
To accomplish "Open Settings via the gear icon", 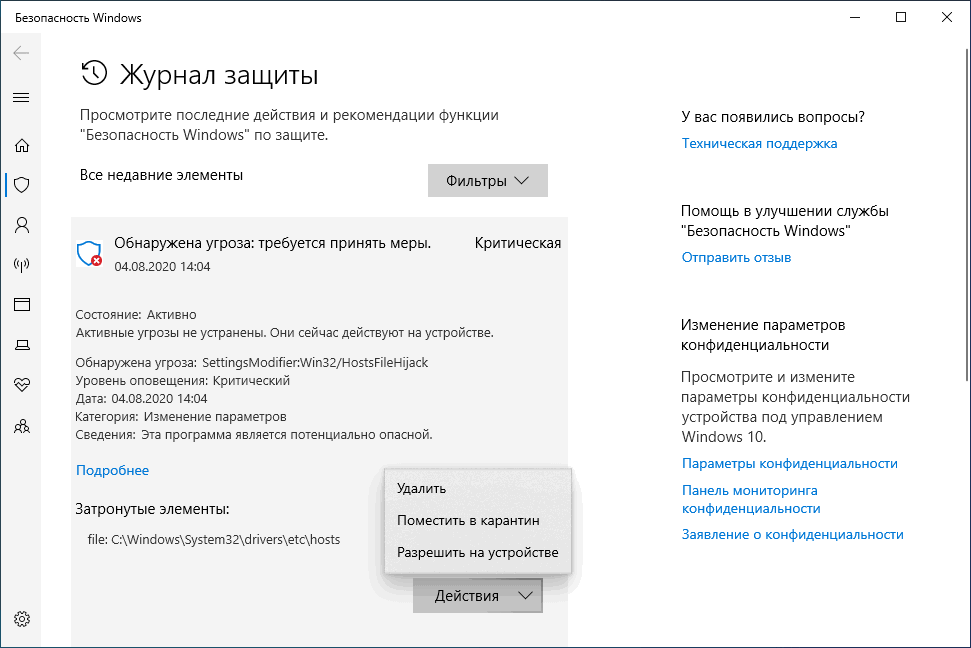I will coord(22,618).
